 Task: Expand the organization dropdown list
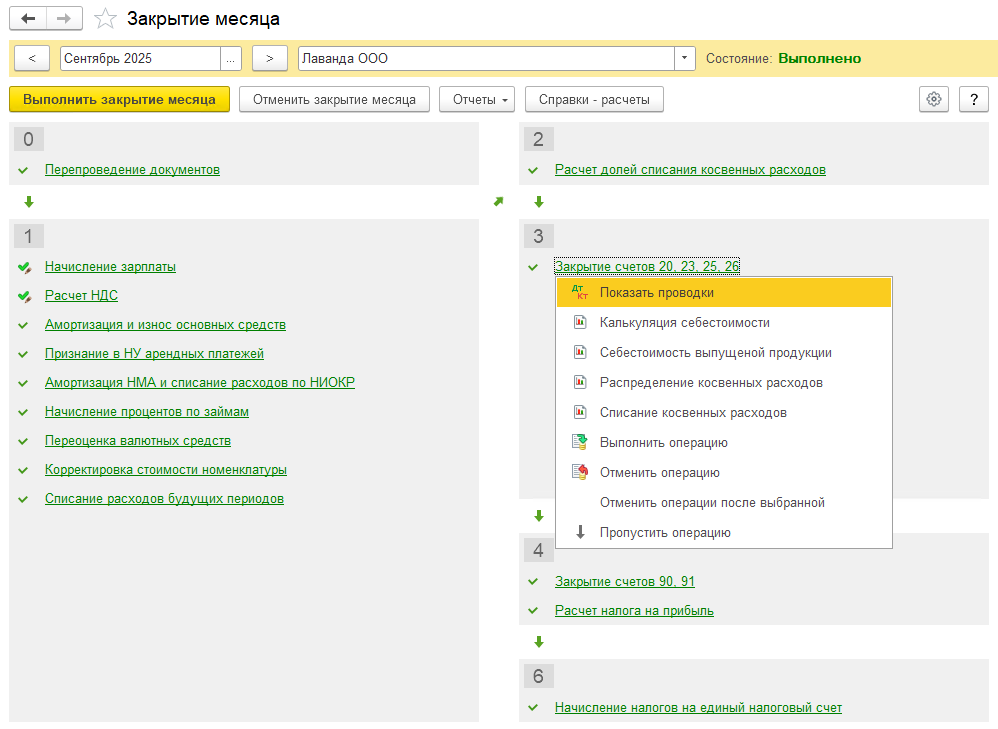[x=685, y=59]
